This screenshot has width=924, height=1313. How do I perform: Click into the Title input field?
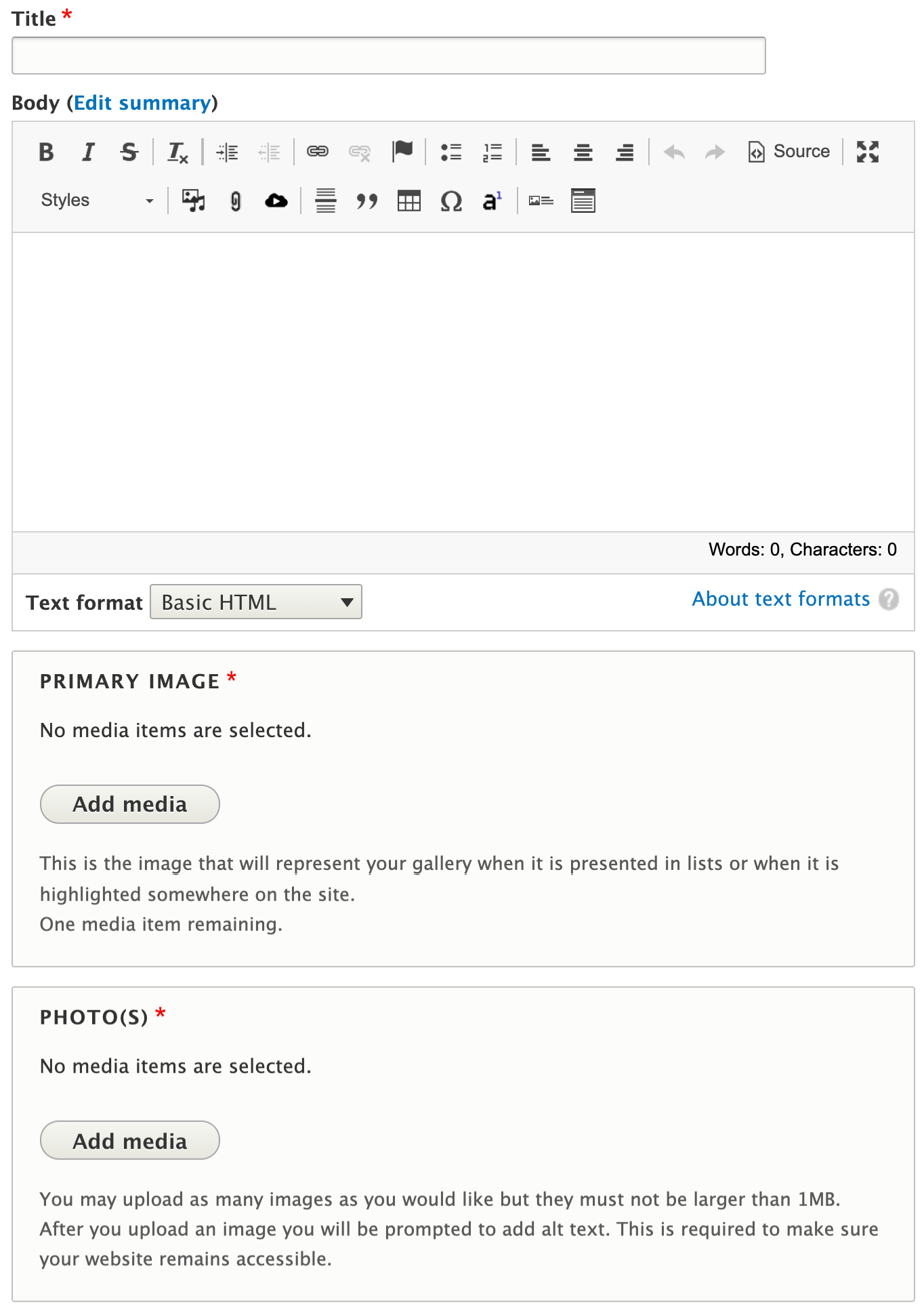[389, 56]
